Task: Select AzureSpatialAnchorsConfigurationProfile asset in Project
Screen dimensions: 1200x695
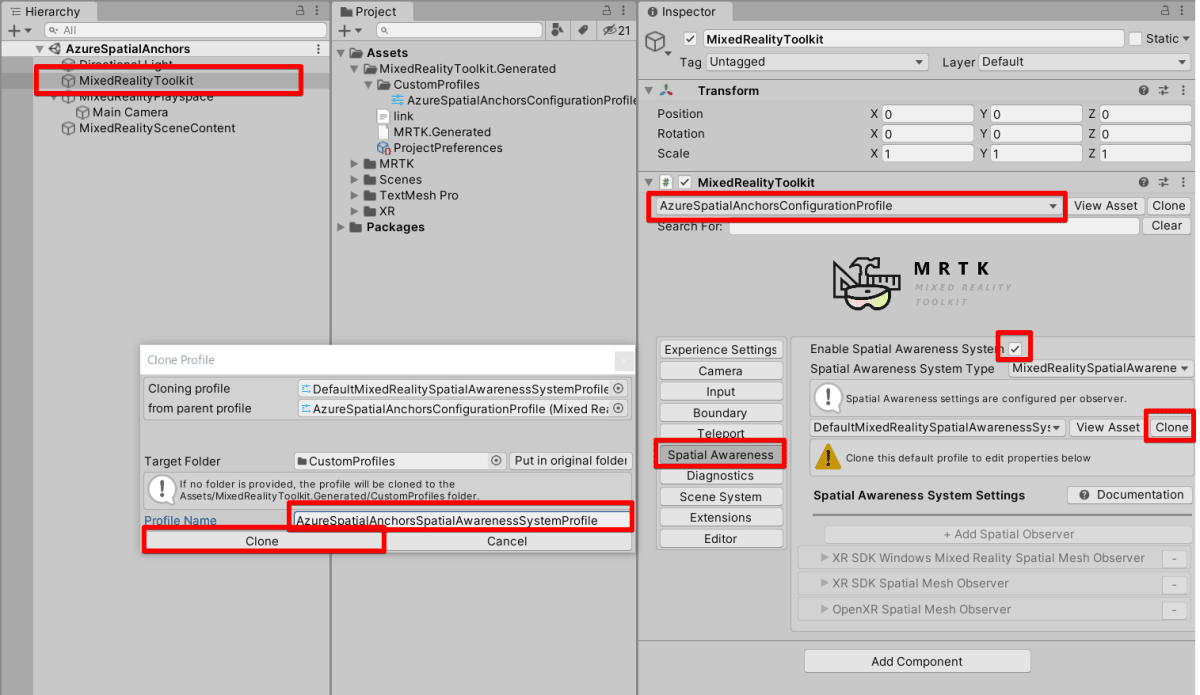Action: click(514, 101)
